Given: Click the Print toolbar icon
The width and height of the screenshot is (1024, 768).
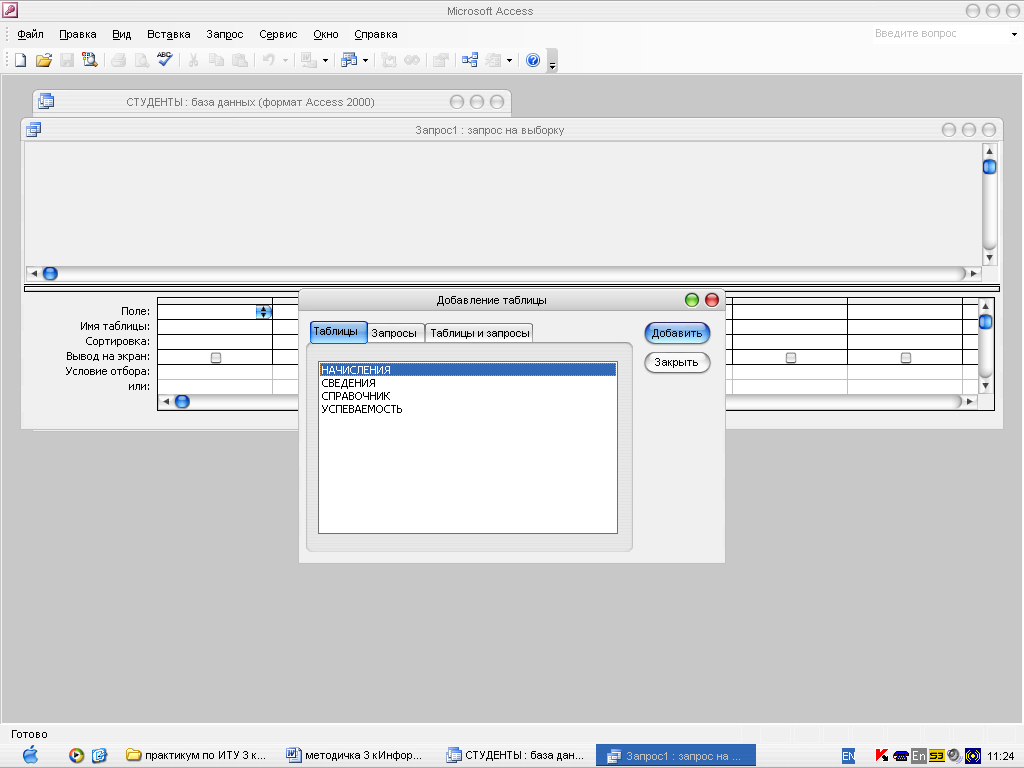Looking at the screenshot, I should pos(118,60).
